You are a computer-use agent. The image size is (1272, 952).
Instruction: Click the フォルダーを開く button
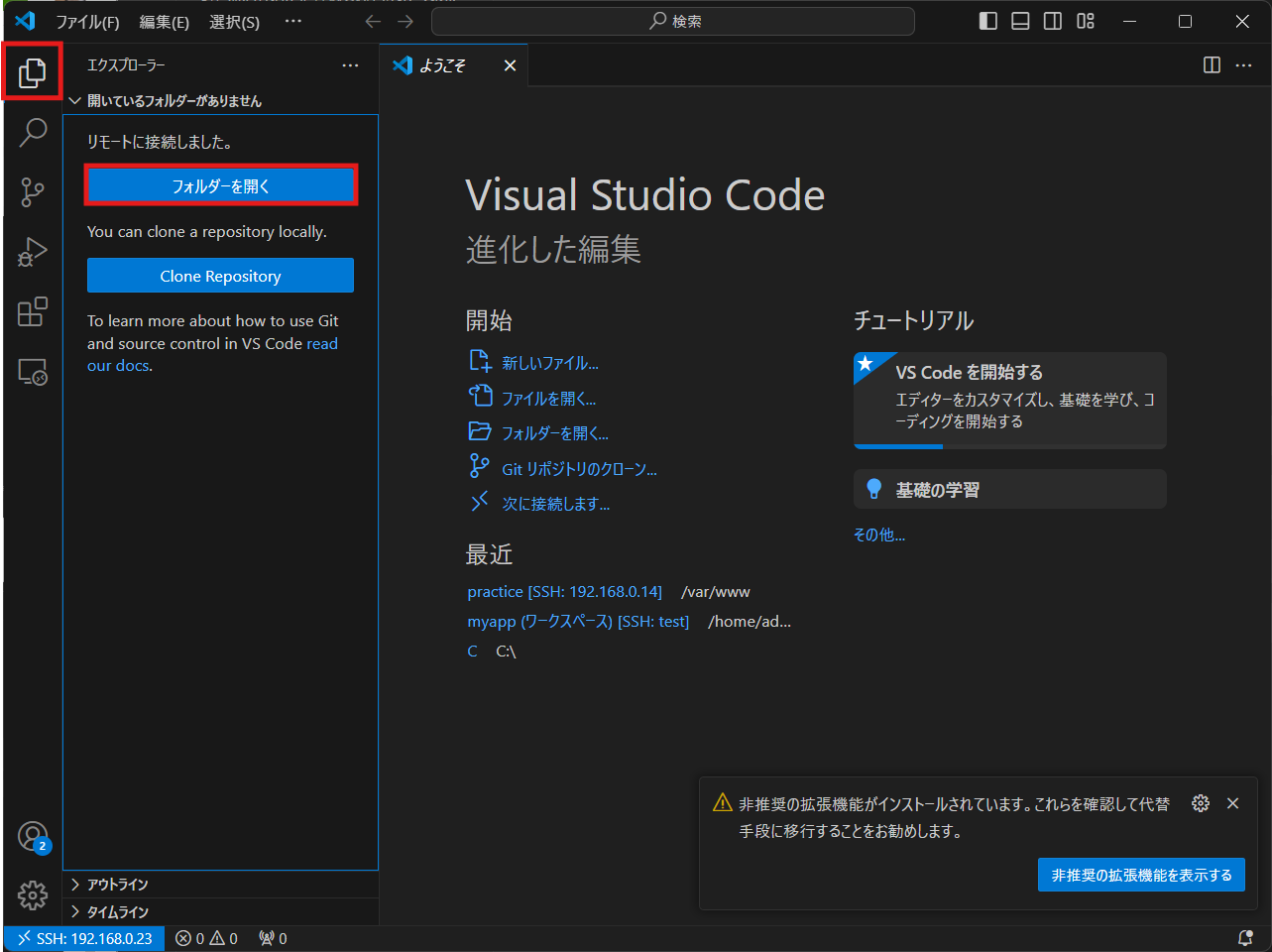pos(220,185)
